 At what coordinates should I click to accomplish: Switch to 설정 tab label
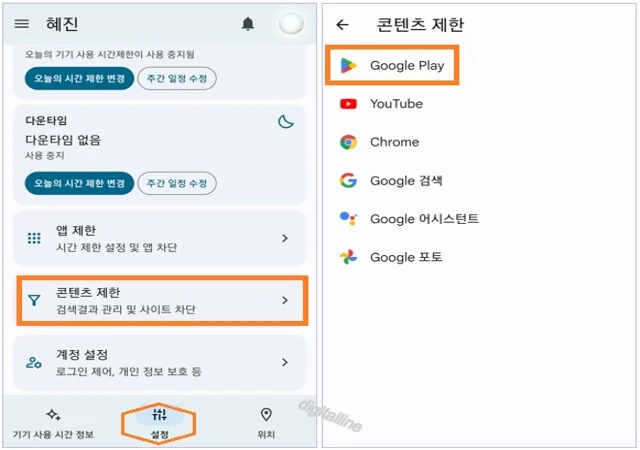pos(160,434)
